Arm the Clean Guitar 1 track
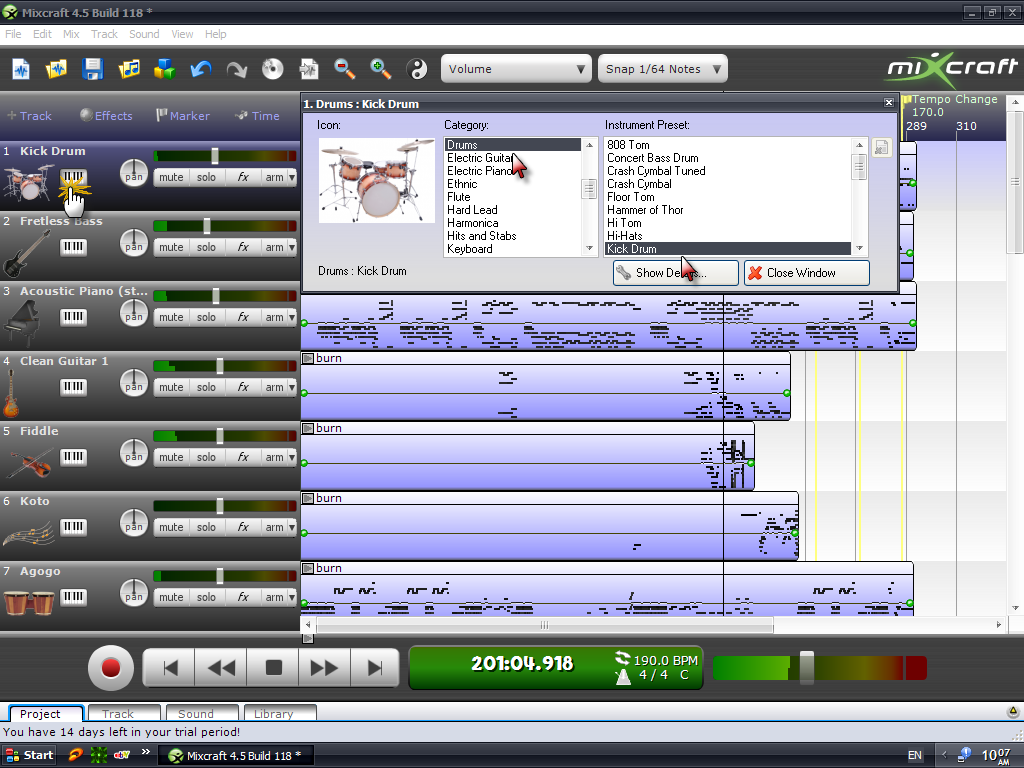The width and height of the screenshot is (1024, 768). 274,387
